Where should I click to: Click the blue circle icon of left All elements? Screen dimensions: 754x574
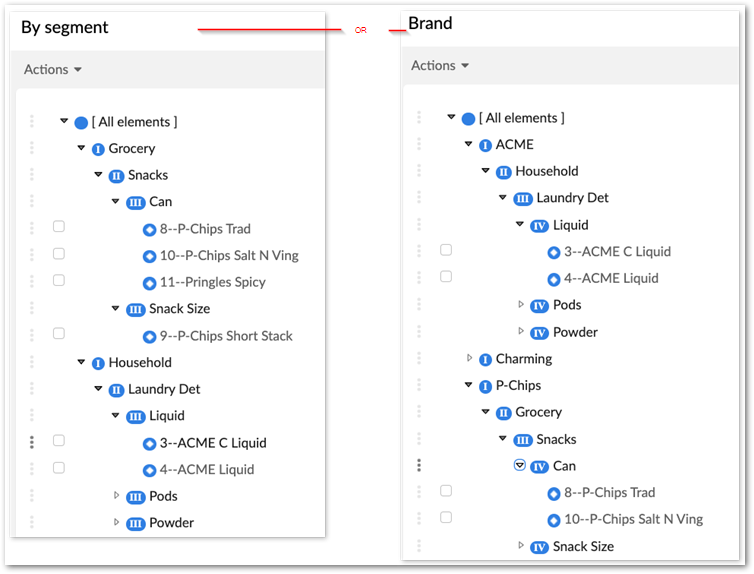81,122
